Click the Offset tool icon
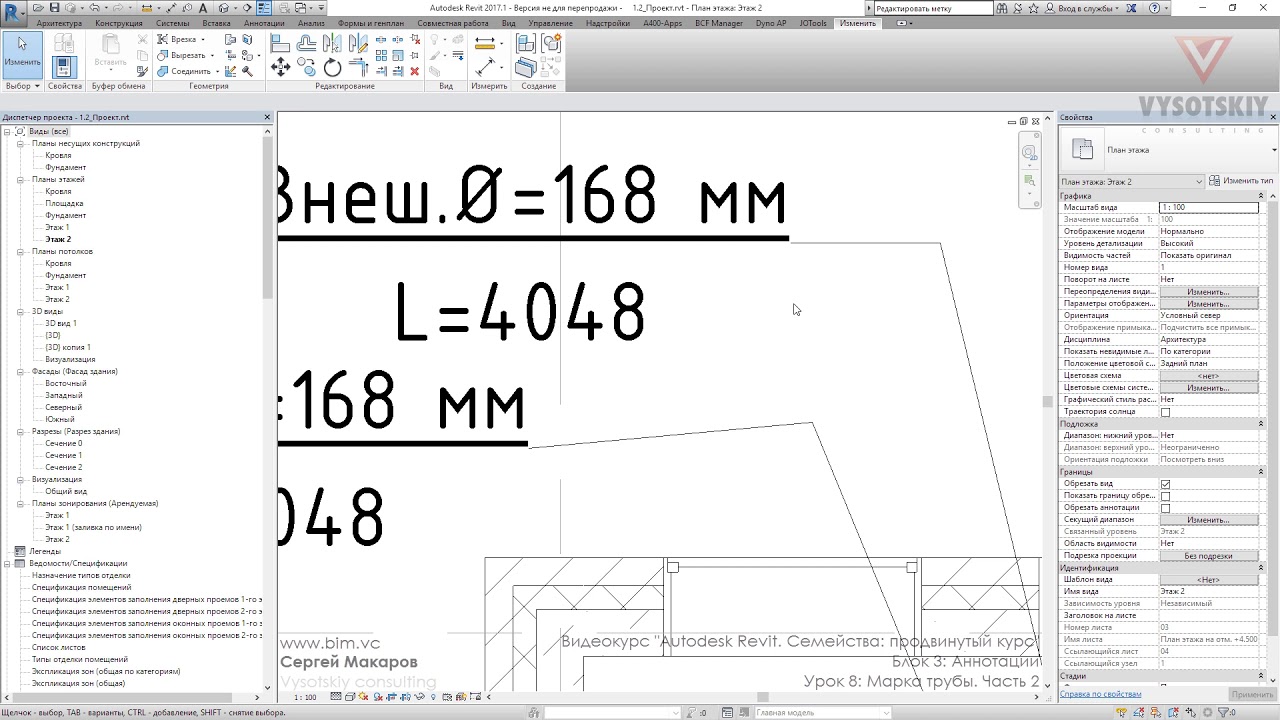Viewport: 1280px width, 720px height. pyautogui.click(x=306, y=43)
